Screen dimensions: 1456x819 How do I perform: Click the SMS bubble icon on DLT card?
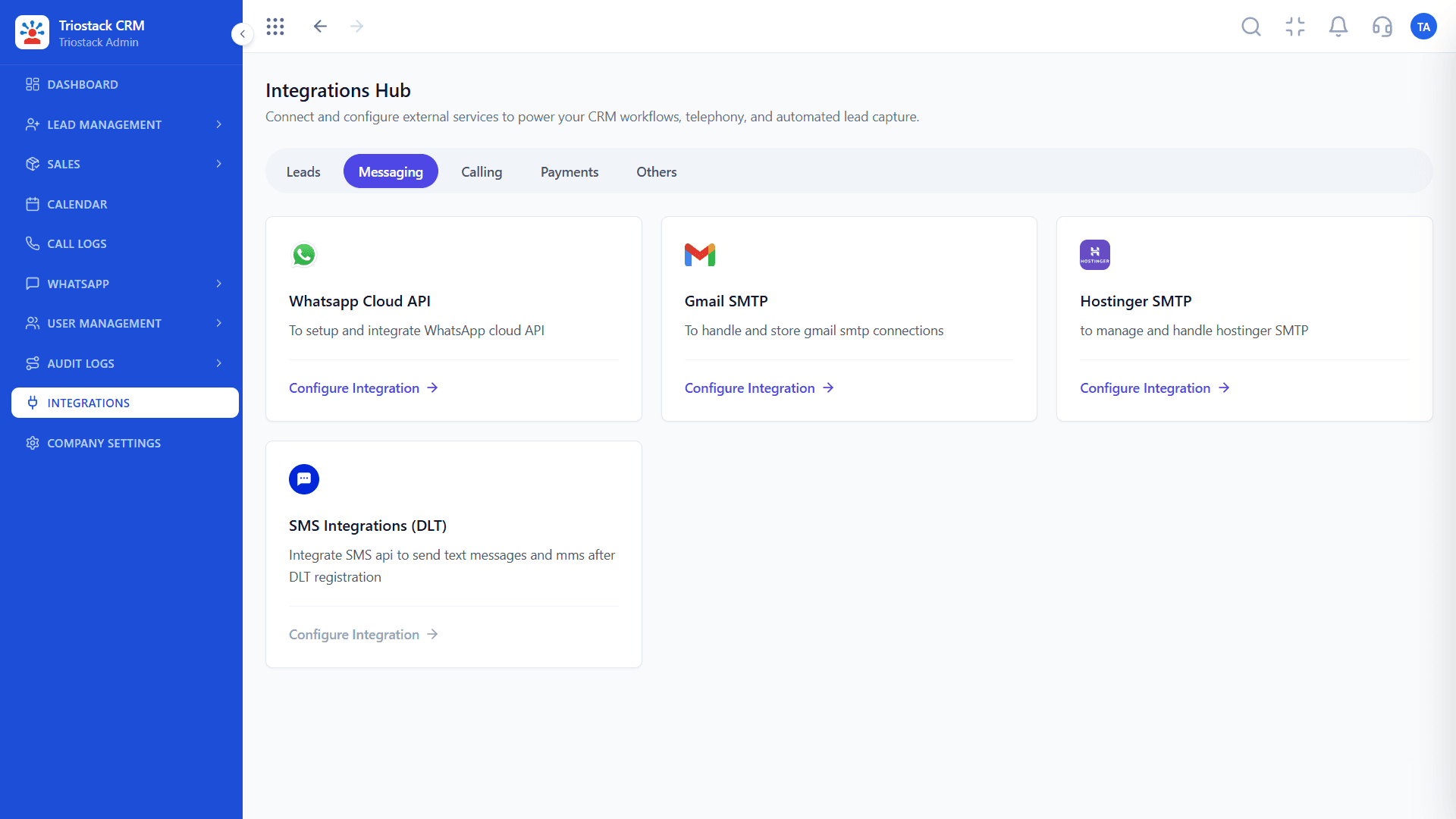point(304,479)
